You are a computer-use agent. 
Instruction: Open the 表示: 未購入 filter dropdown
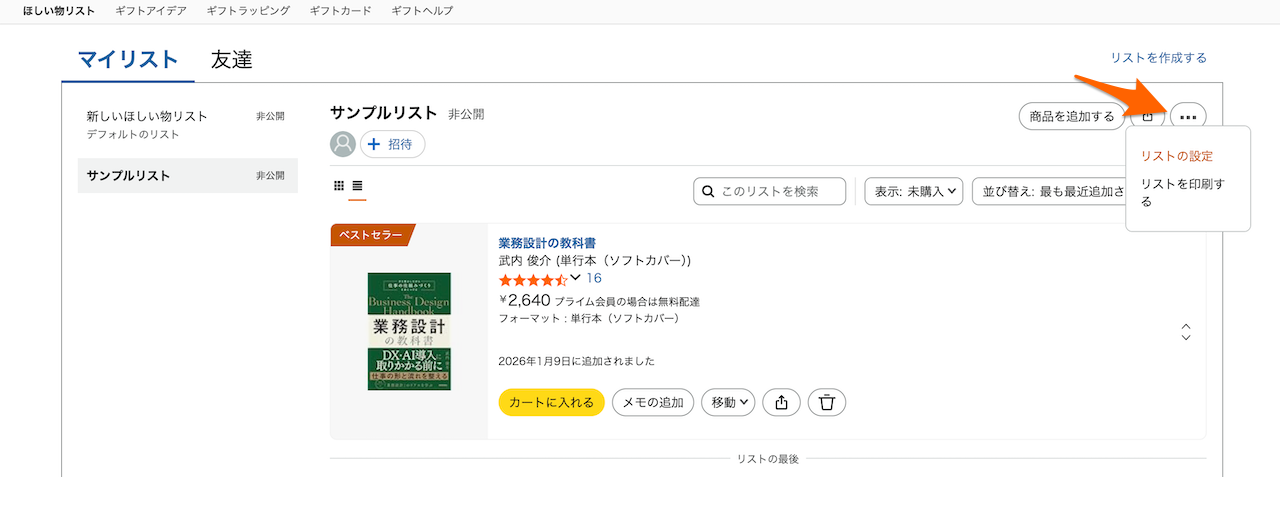tap(913, 191)
